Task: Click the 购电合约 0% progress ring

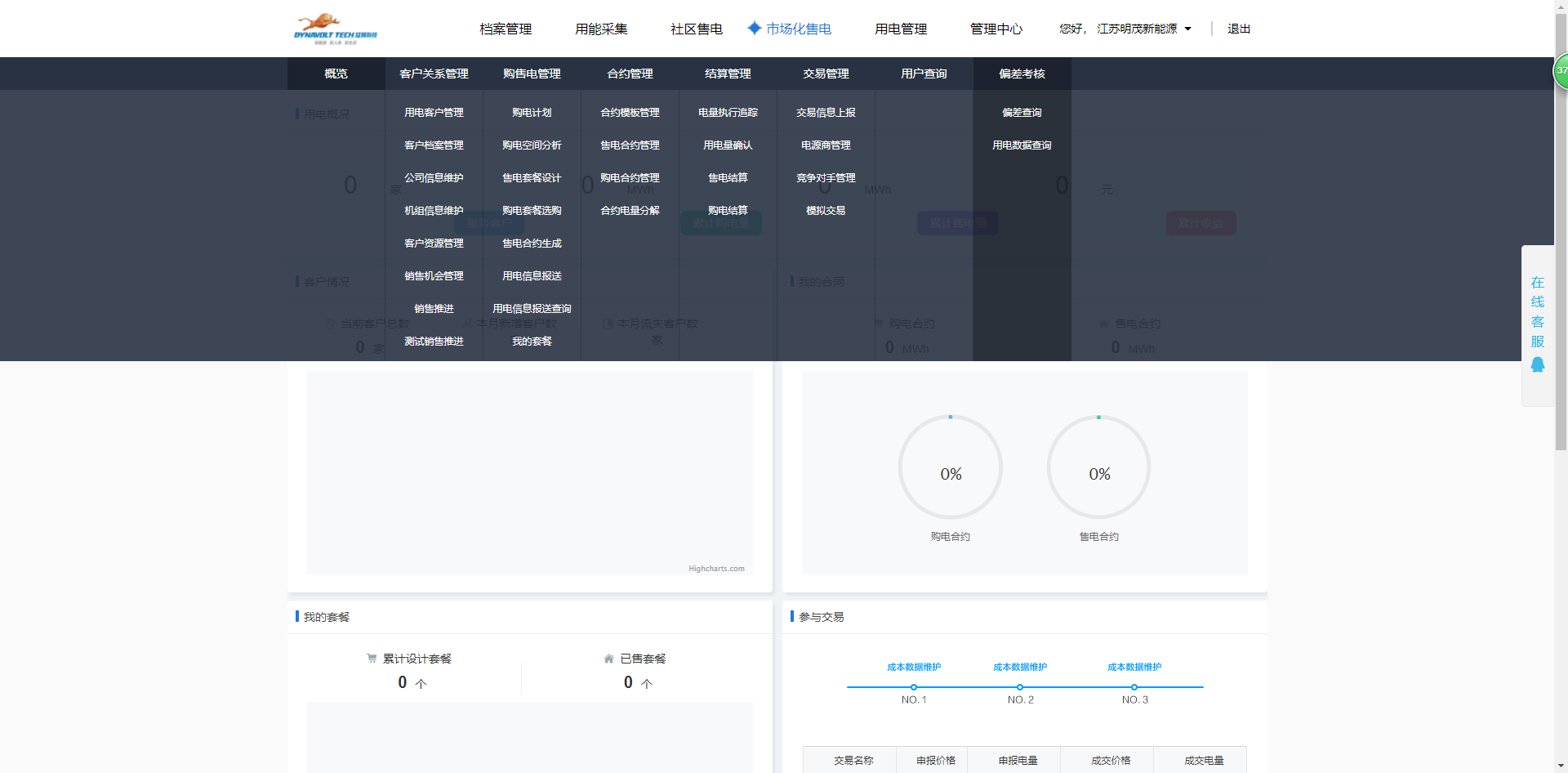Action: tap(950, 467)
